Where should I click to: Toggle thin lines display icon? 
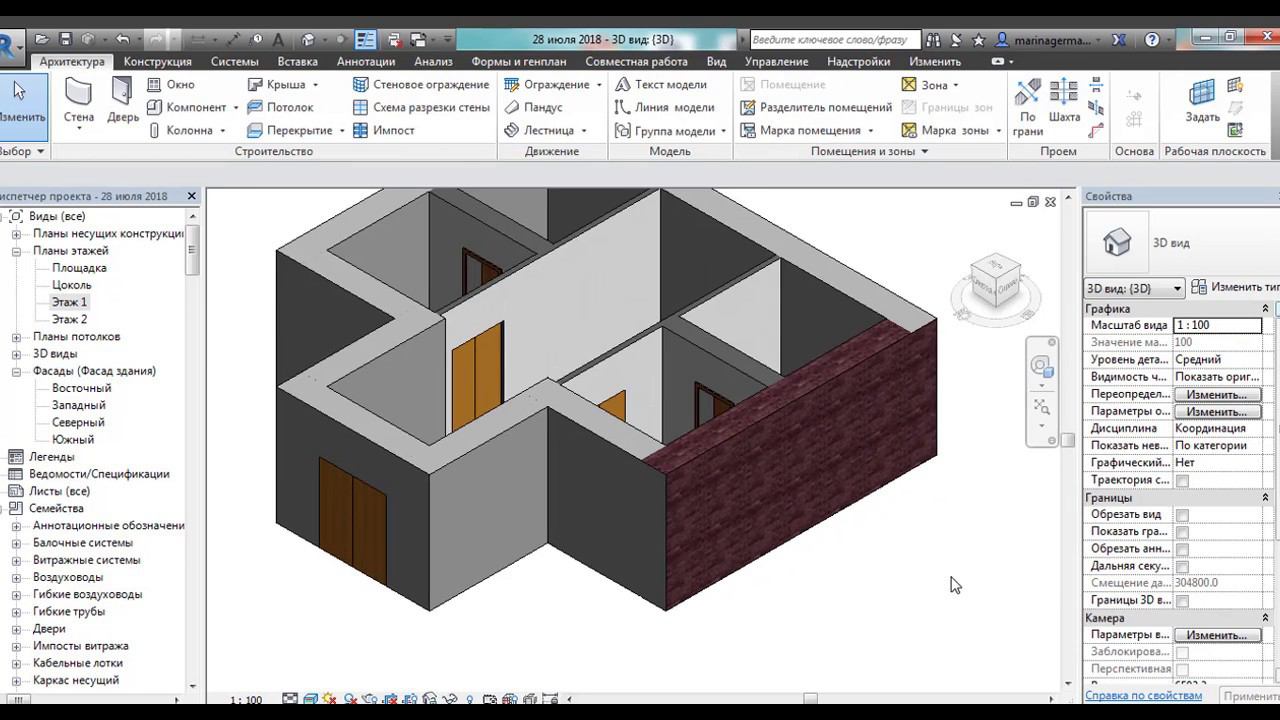coord(365,40)
